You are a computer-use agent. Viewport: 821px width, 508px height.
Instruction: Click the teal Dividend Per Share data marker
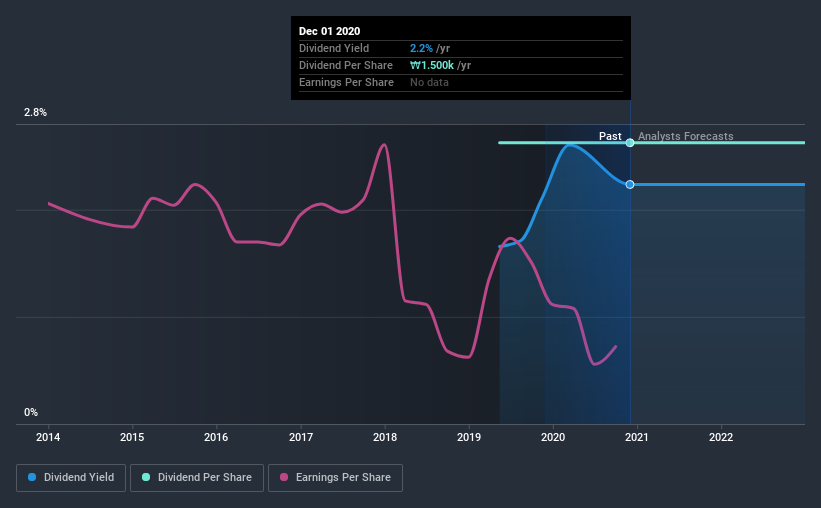pyautogui.click(x=630, y=143)
